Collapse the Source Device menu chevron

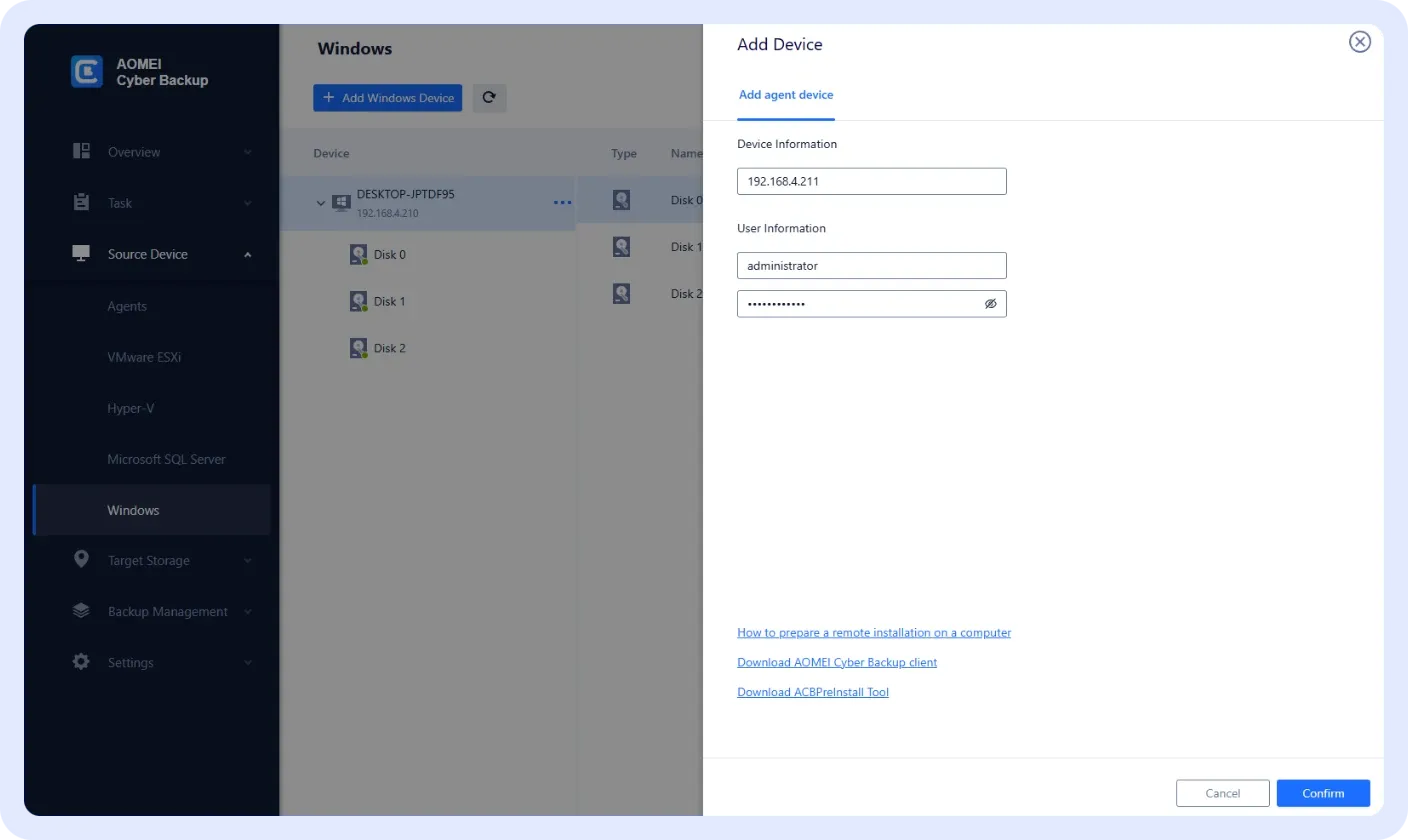[x=247, y=254]
